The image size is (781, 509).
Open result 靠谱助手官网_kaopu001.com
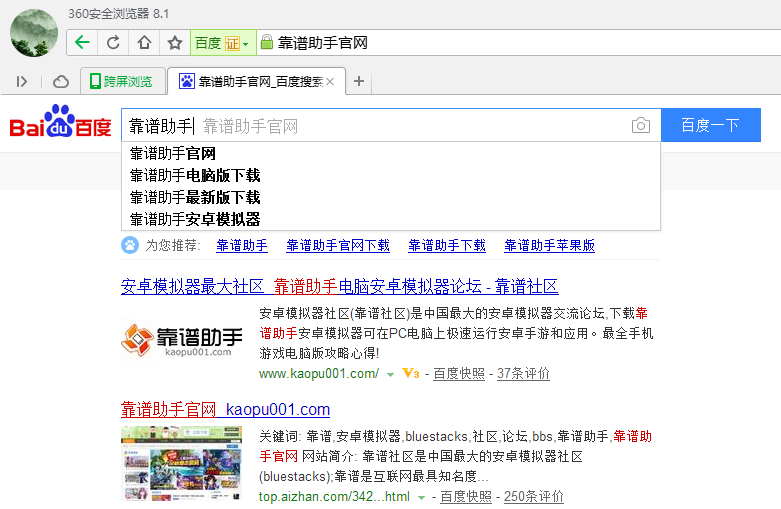click(x=225, y=409)
